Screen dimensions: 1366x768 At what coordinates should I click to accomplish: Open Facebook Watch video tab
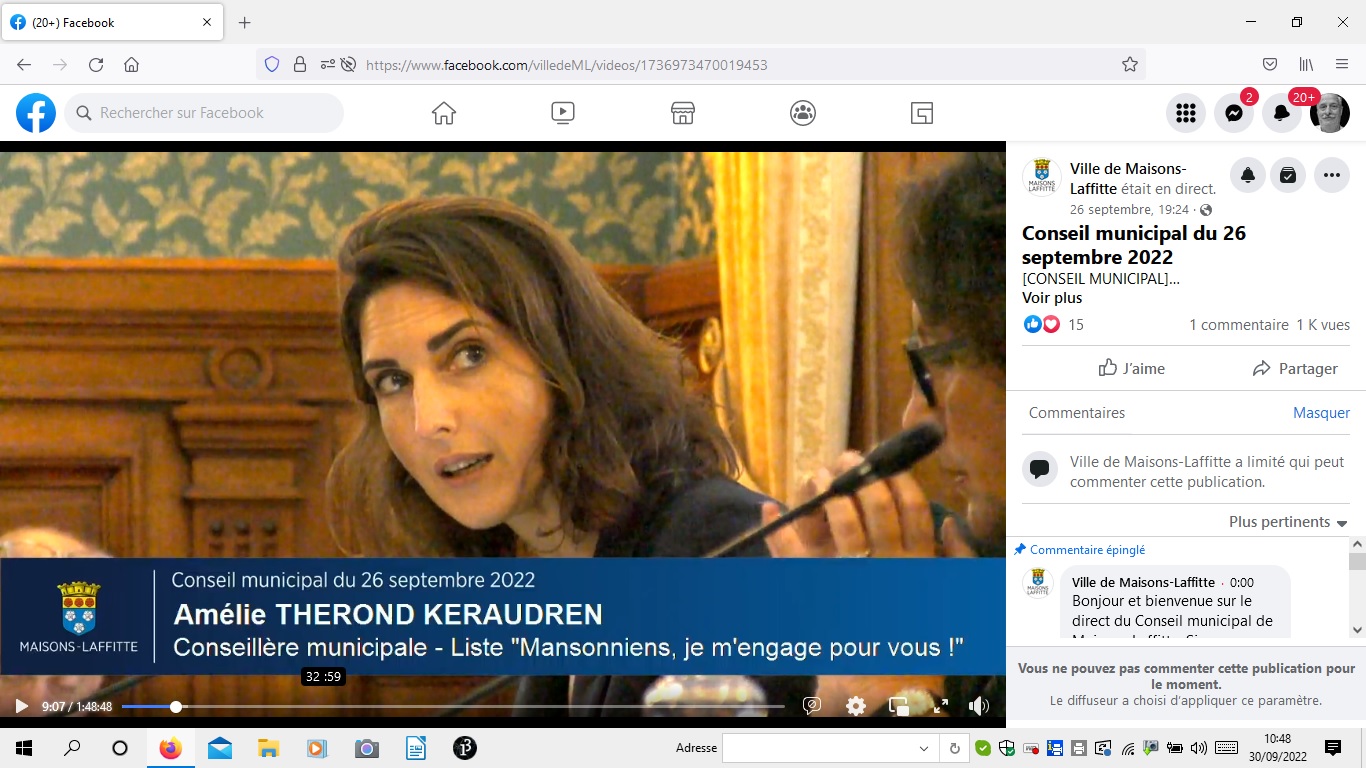(x=563, y=113)
